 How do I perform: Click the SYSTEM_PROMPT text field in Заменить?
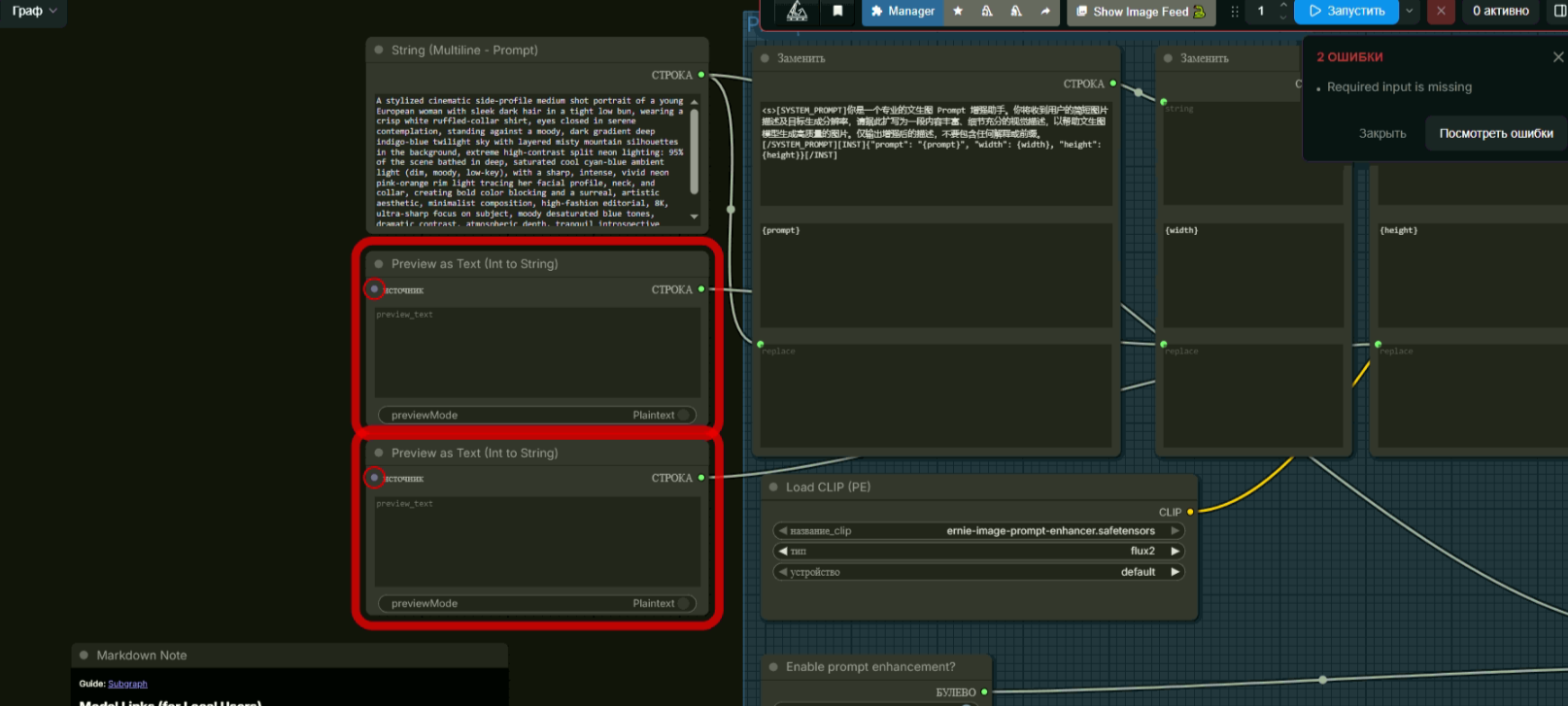(936, 151)
